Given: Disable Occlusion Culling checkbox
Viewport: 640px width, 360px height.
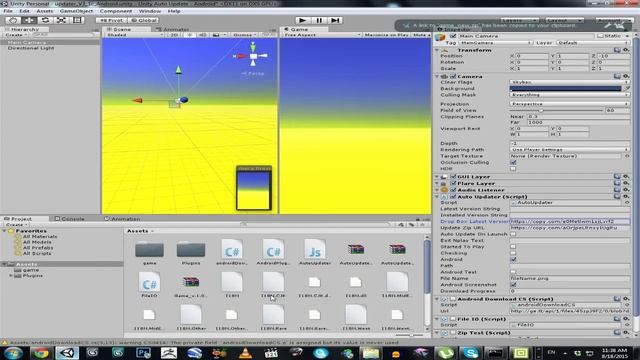Looking at the screenshot, I should point(513,162).
